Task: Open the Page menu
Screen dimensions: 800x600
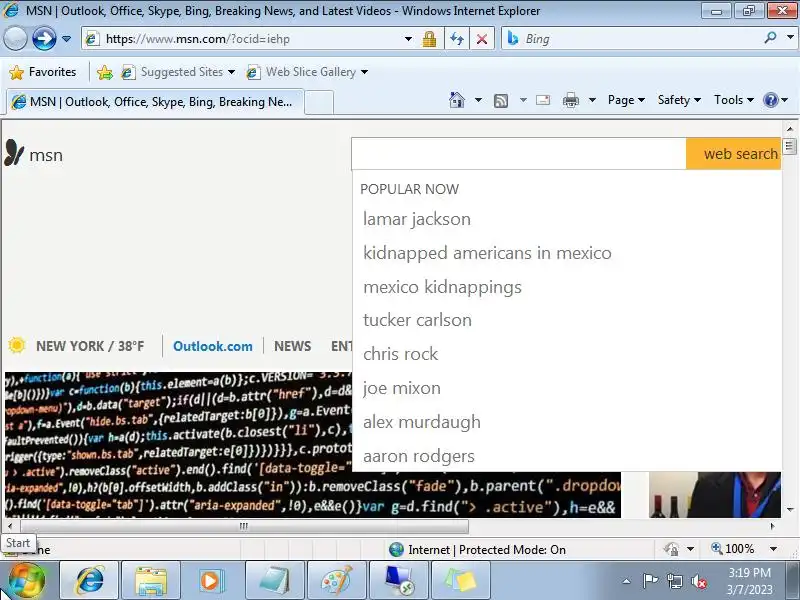Action: (626, 100)
